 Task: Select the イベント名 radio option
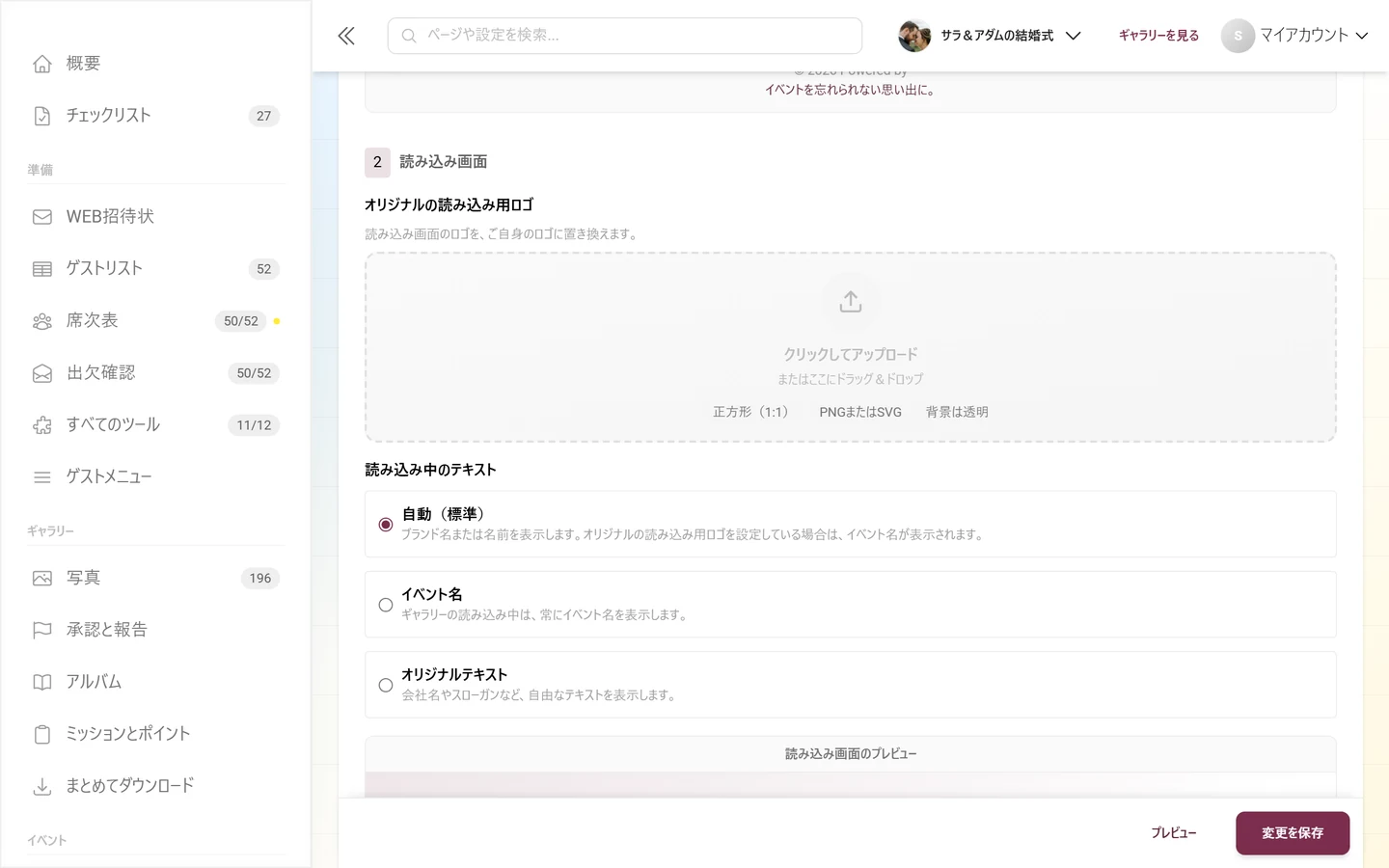[x=386, y=605]
